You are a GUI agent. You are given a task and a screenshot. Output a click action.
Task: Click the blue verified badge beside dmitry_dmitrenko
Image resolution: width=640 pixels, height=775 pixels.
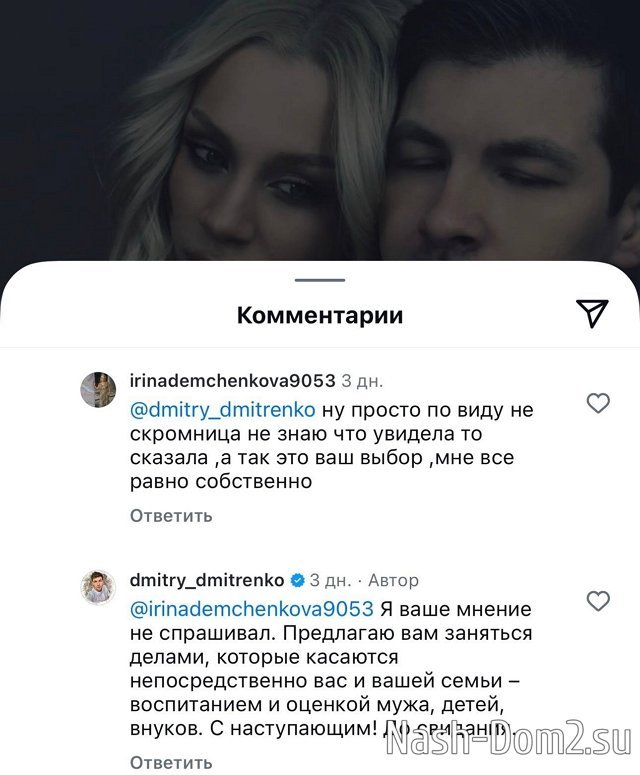click(298, 580)
